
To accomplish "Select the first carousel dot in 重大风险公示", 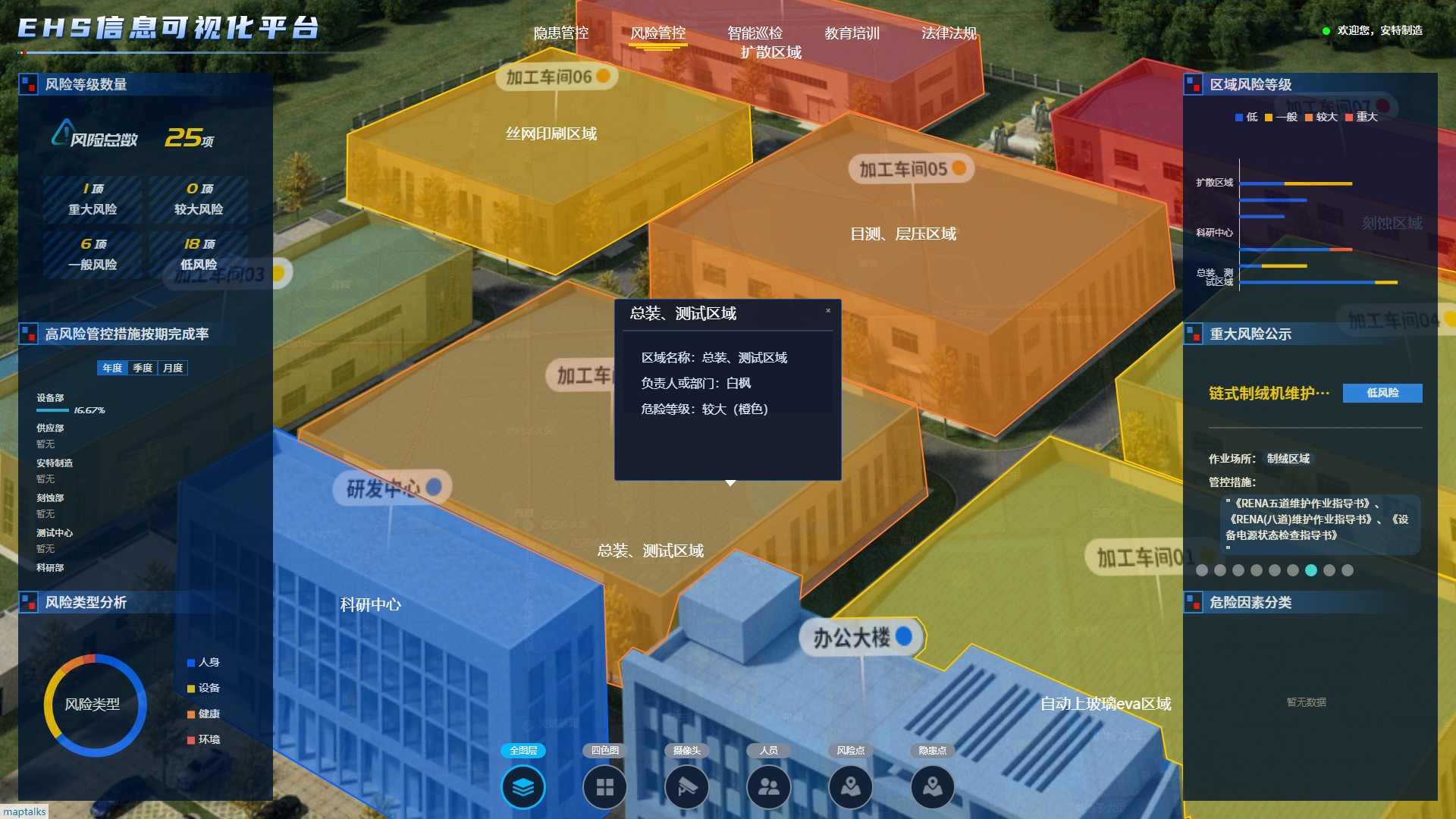I will (x=1202, y=570).
